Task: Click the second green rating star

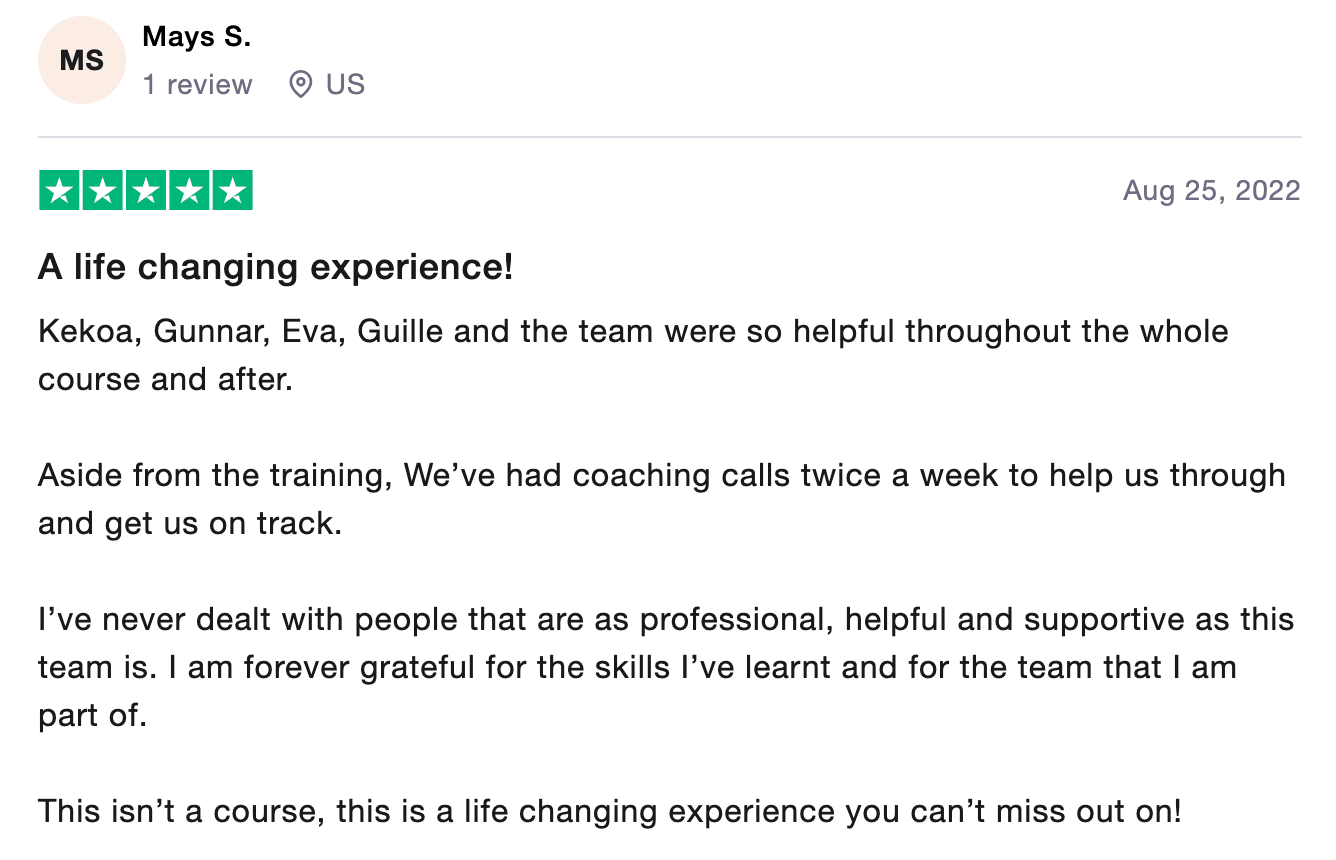Action: click(x=102, y=191)
